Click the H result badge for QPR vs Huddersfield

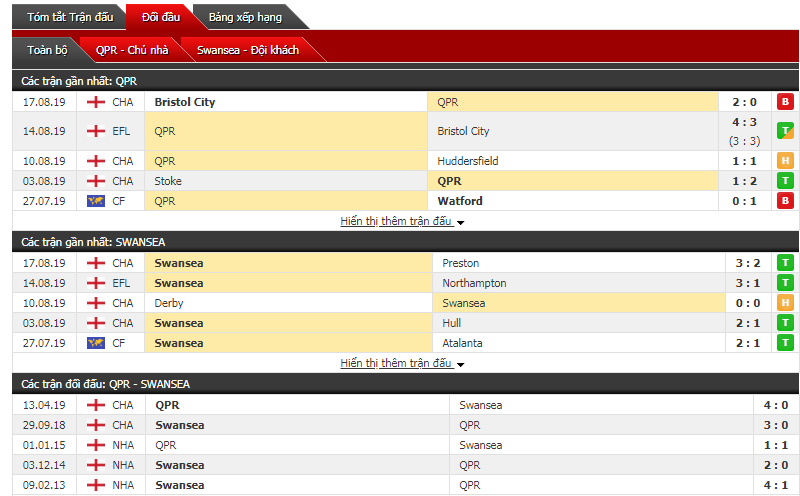pos(785,161)
